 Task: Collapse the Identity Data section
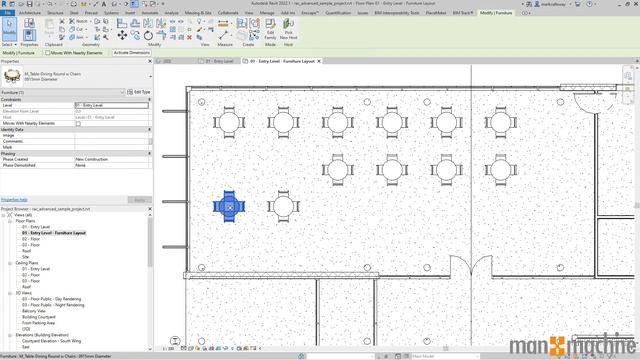(x=149, y=129)
